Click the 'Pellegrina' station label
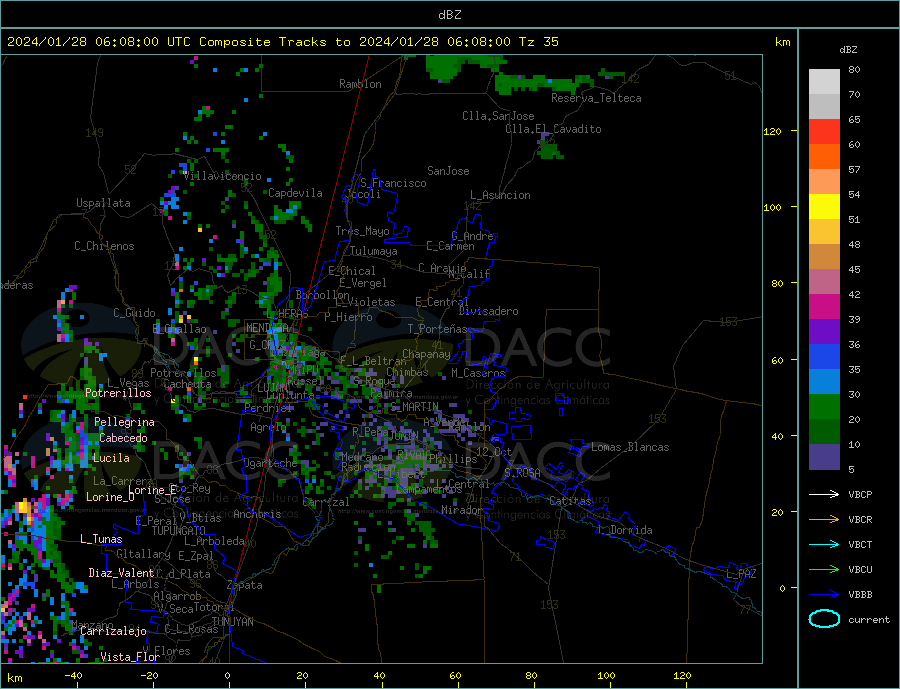This screenshot has height=689, width=900. 125,422
